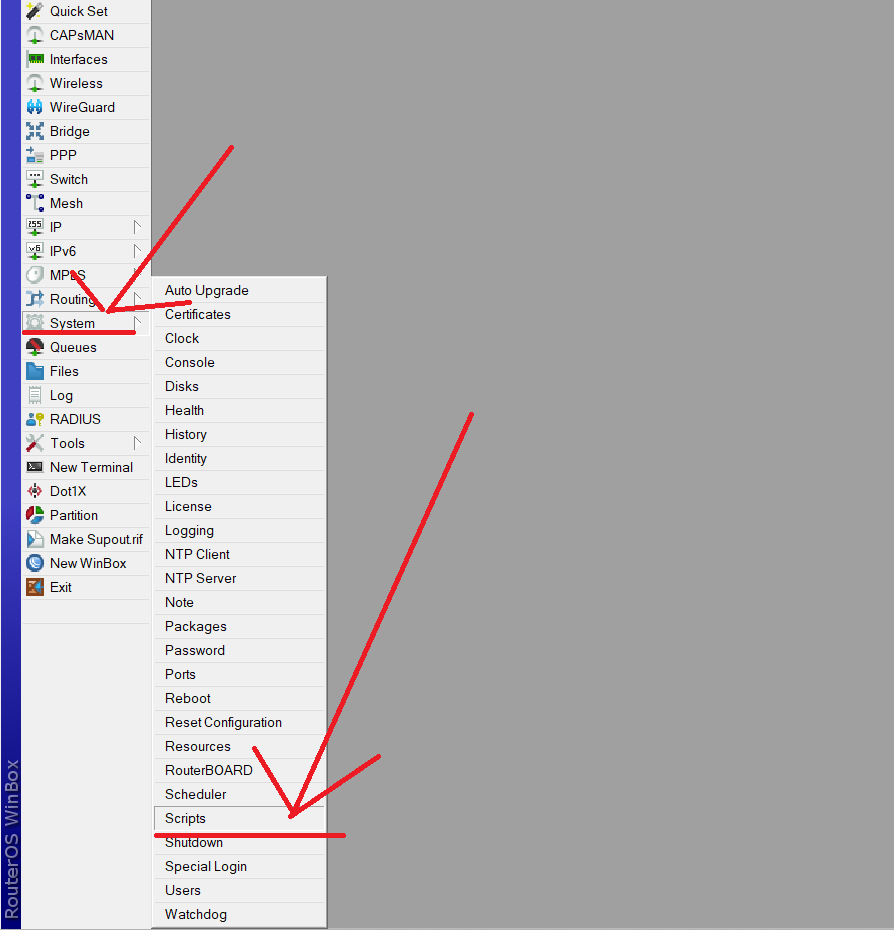The width and height of the screenshot is (894, 930).
Task: Select Reset Configuration entry
Action: coord(240,723)
